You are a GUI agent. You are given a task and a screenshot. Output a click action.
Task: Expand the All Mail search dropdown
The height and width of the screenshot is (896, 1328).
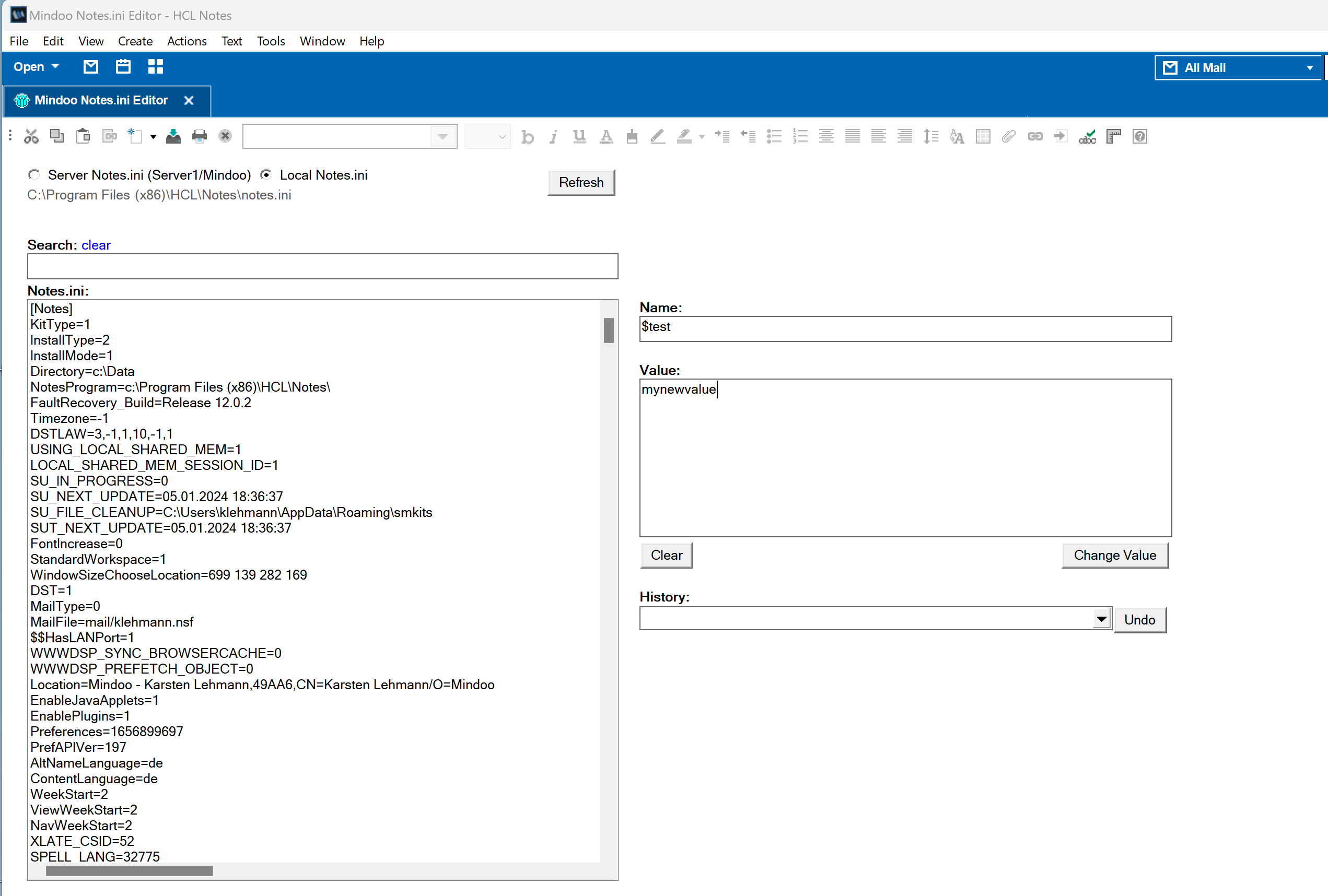click(1309, 68)
